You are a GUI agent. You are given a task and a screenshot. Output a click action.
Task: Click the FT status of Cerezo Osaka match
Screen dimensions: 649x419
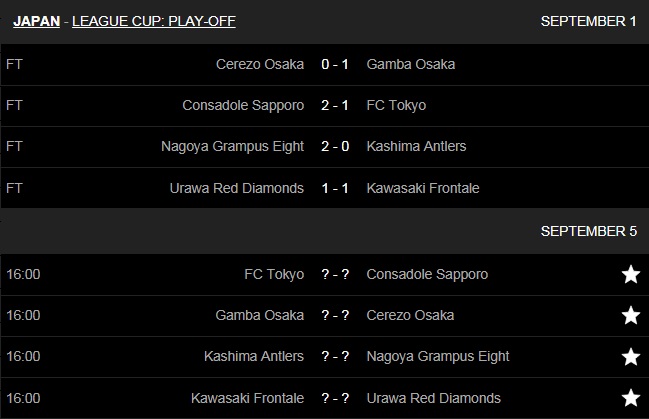pyautogui.click(x=14, y=64)
